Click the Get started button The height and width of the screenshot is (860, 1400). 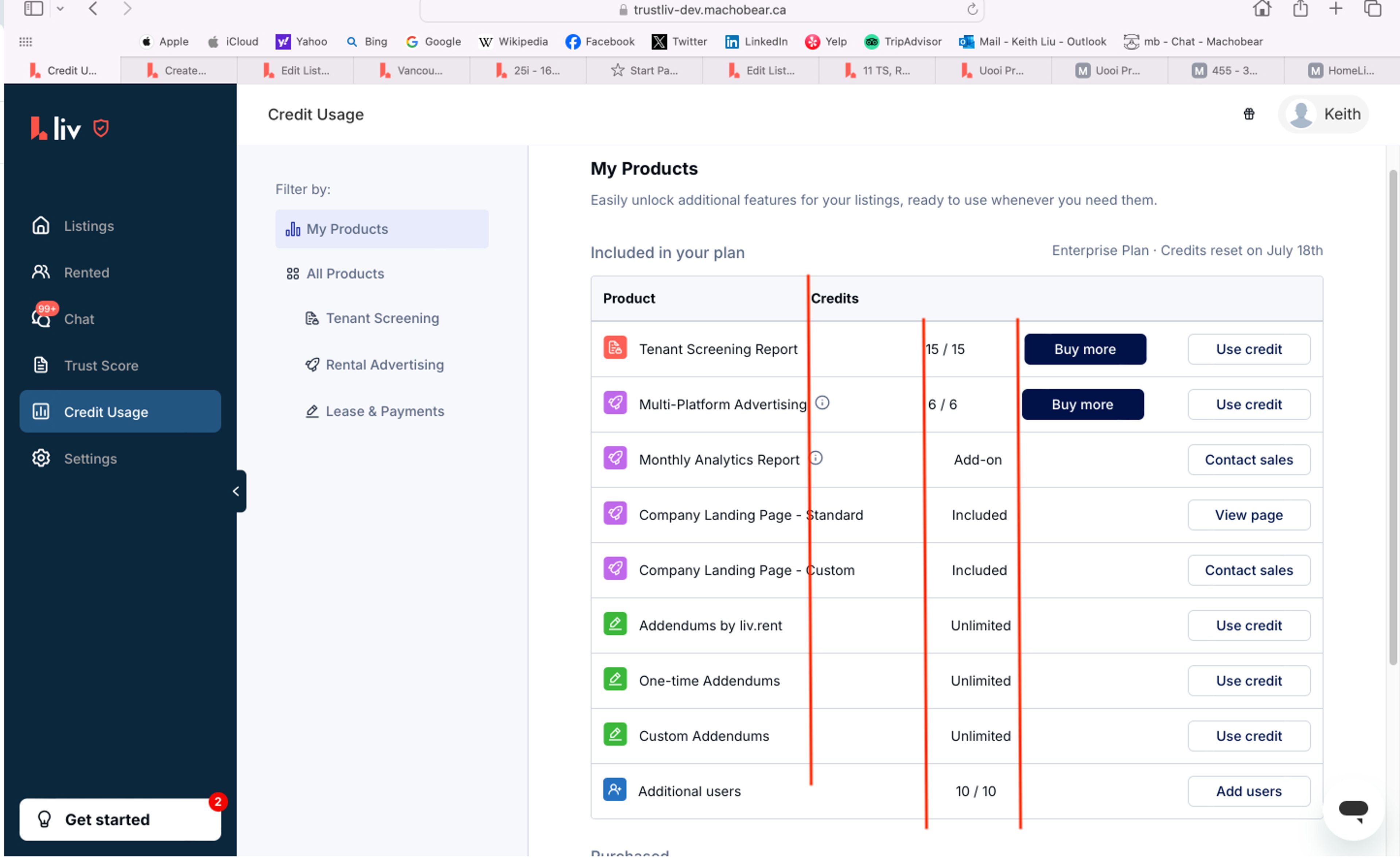120,820
